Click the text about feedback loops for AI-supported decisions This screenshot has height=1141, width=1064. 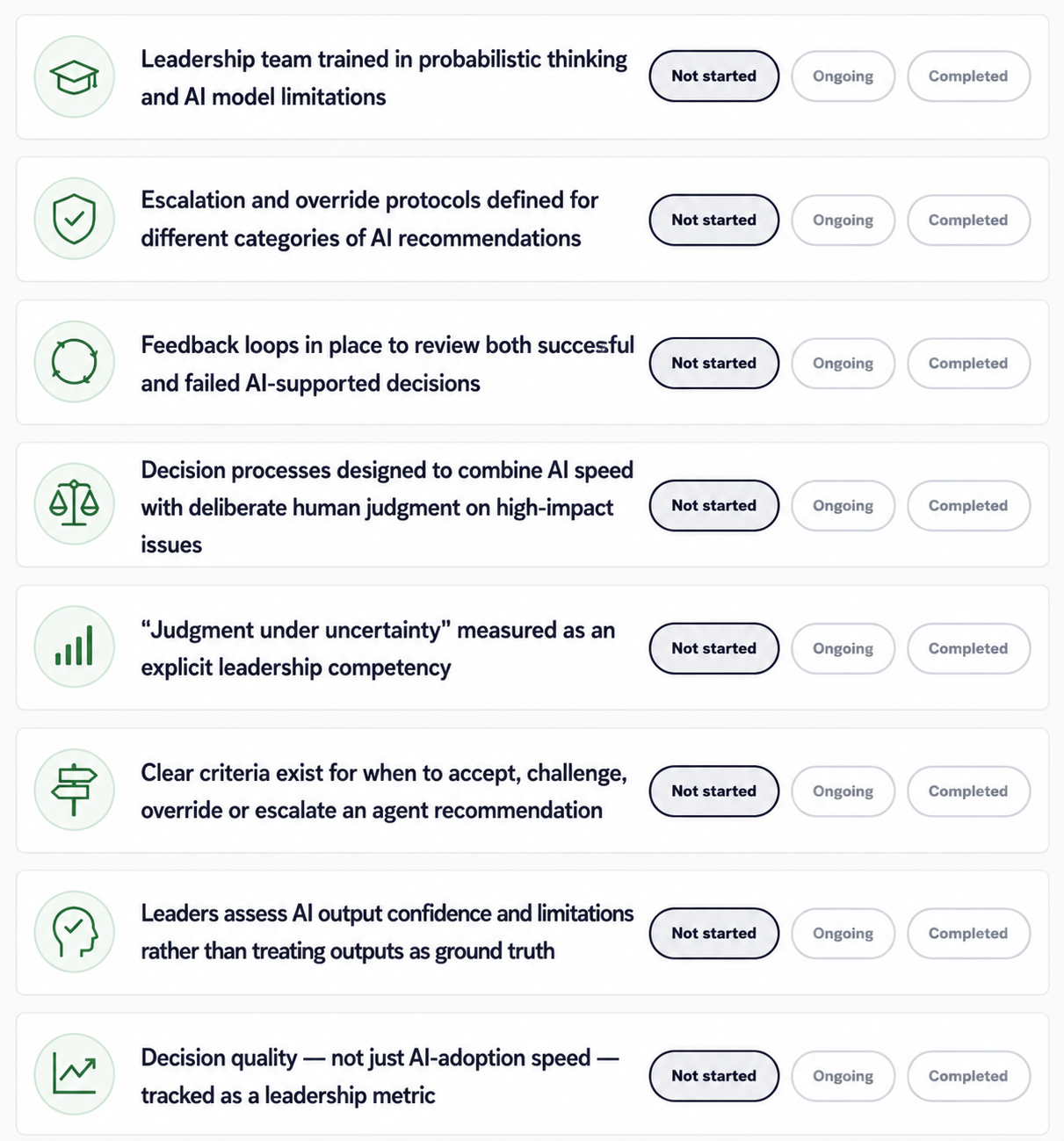[x=387, y=364]
